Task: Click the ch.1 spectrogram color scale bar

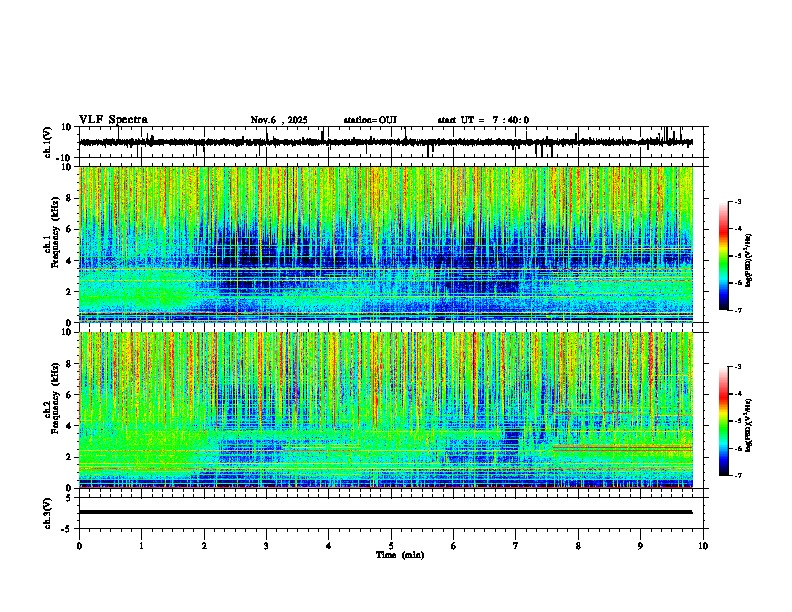Action: coord(723,256)
